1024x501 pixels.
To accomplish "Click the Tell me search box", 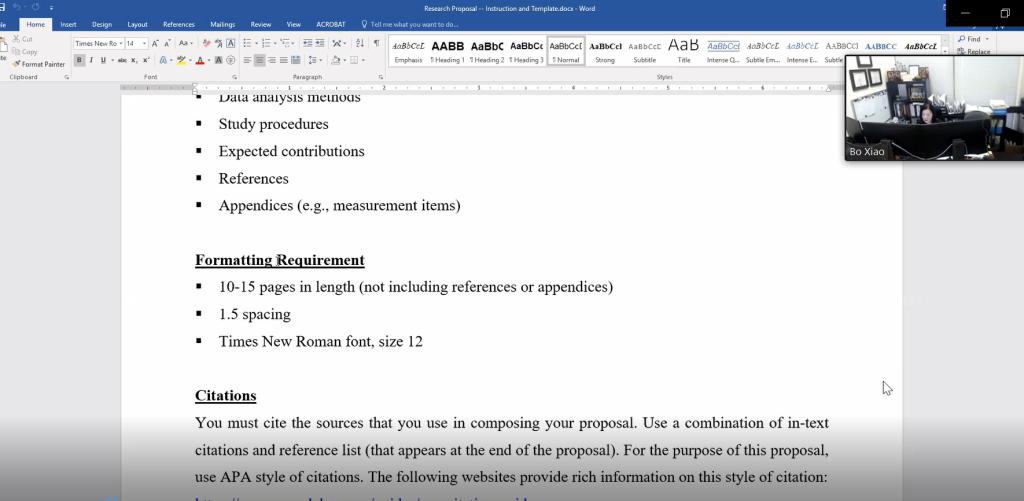I will tap(414, 24).
